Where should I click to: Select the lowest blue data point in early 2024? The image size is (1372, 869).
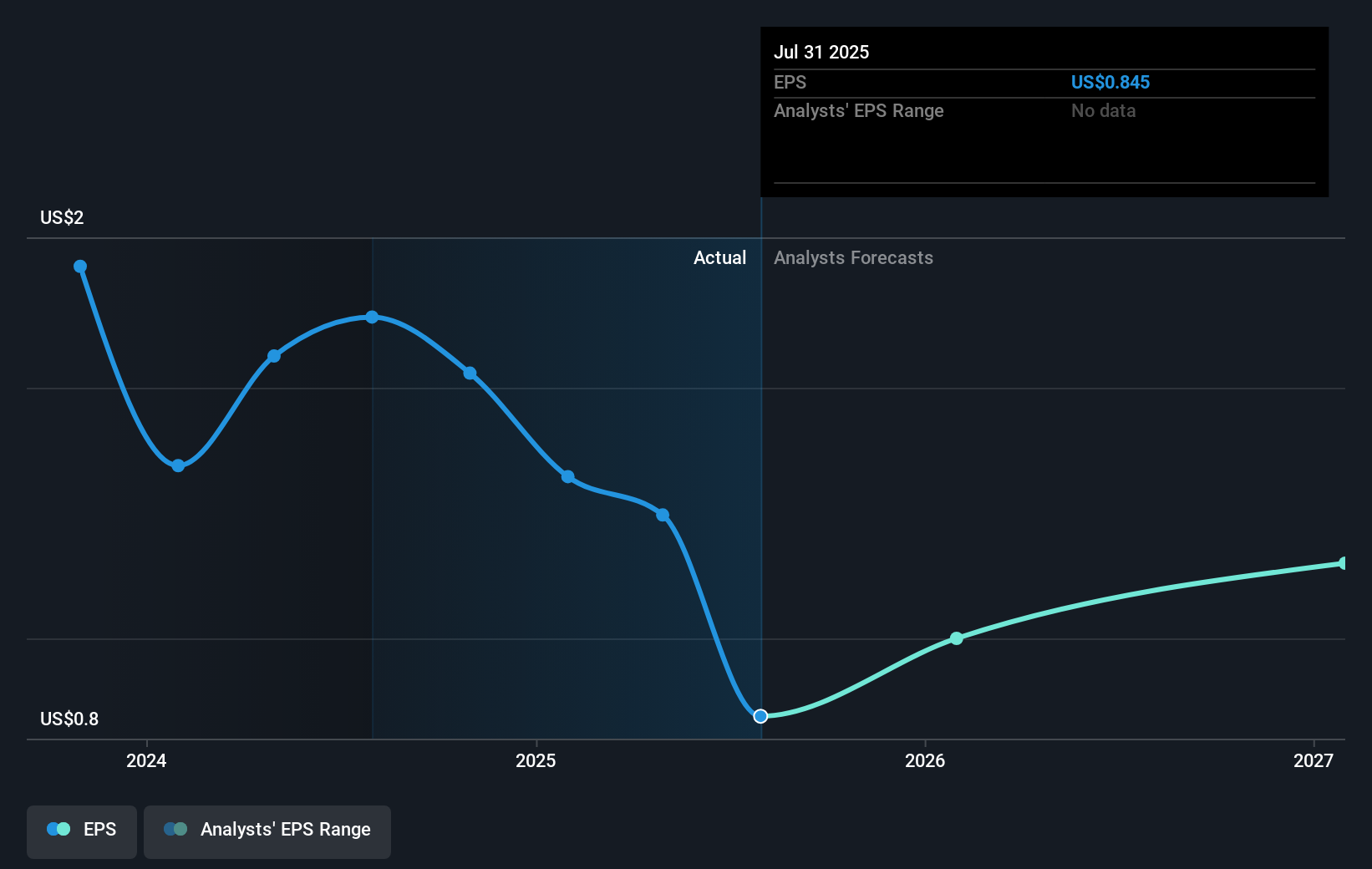point(177,466)
